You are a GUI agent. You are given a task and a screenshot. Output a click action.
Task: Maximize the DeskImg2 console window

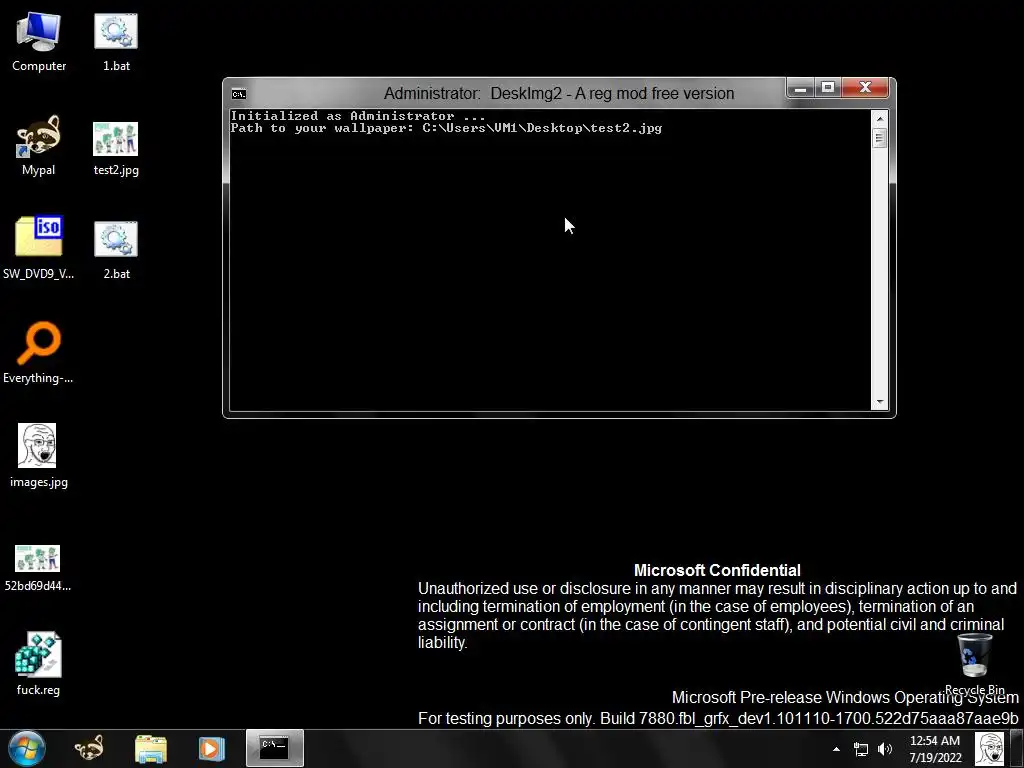coord(827,88)
